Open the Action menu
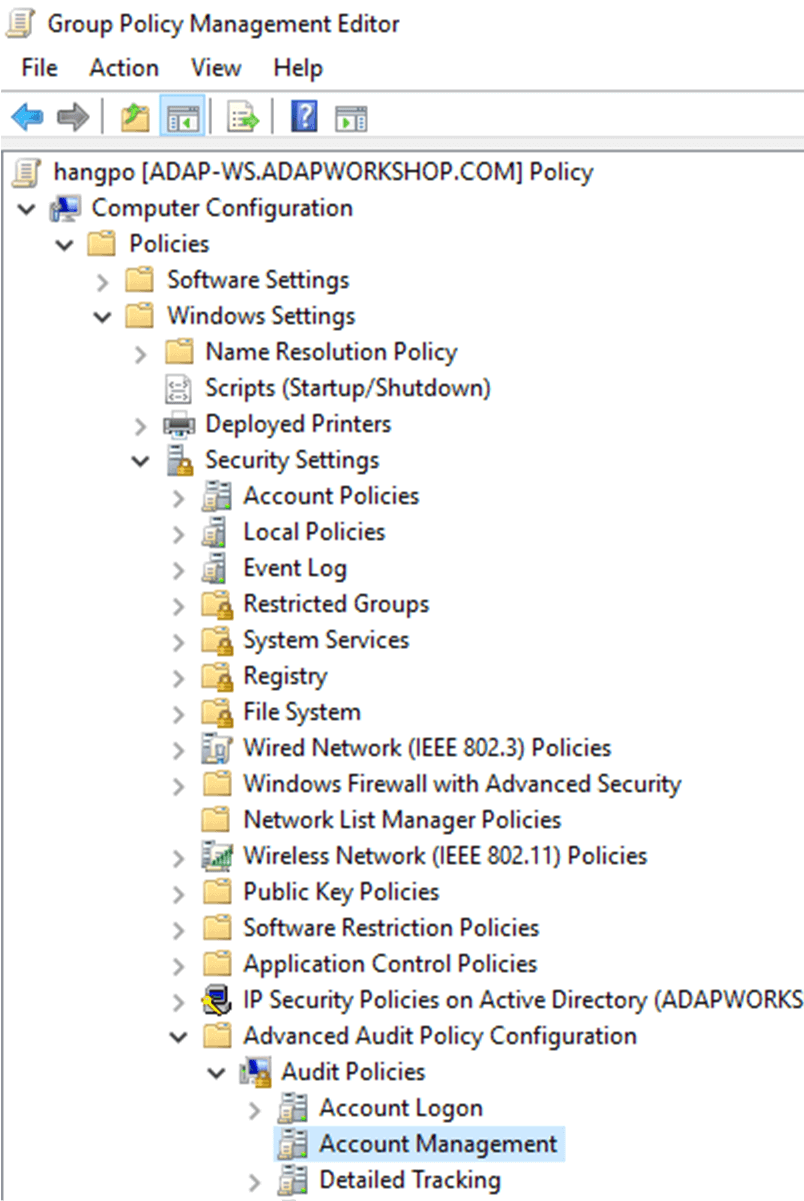 (x=124, y=68)
